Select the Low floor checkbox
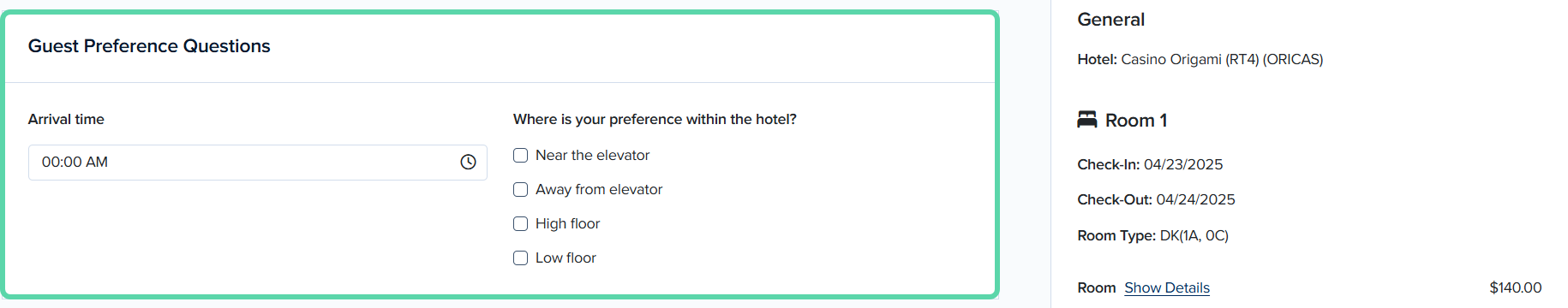The height and width of the screenshot is (308, 1568). click(x=520, y=258)
